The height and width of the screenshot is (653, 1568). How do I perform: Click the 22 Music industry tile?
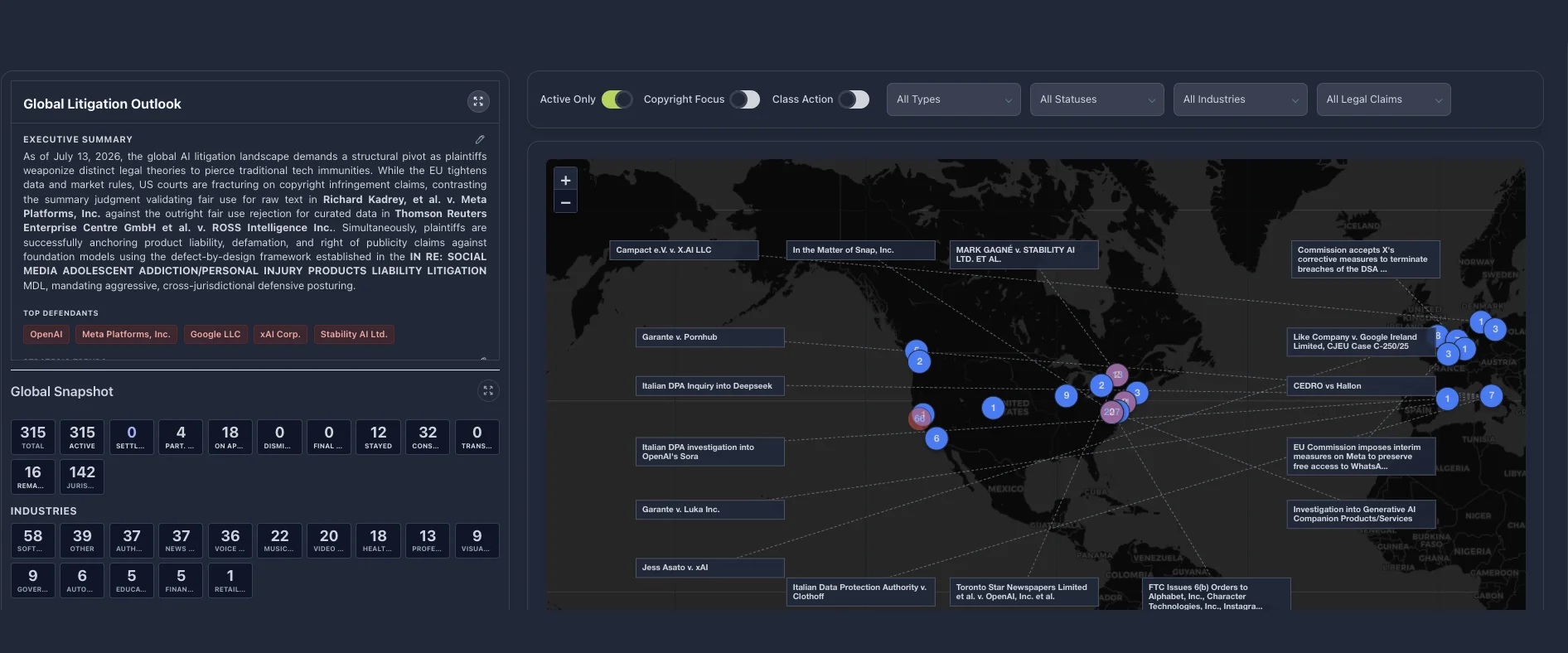(280, 540)
